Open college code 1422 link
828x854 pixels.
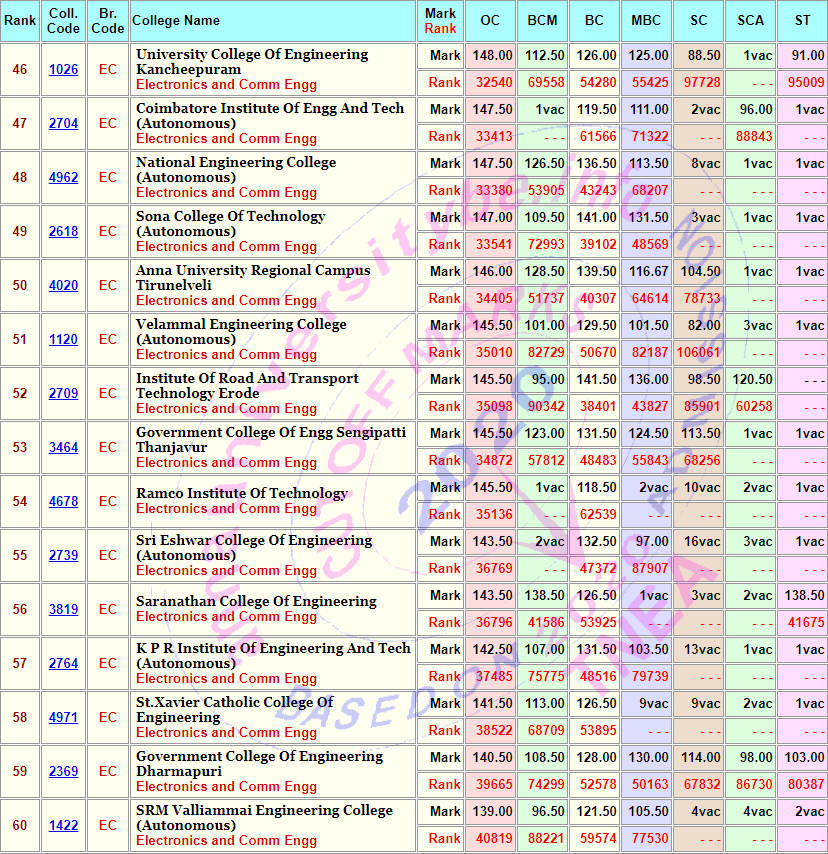pos(63,826)
